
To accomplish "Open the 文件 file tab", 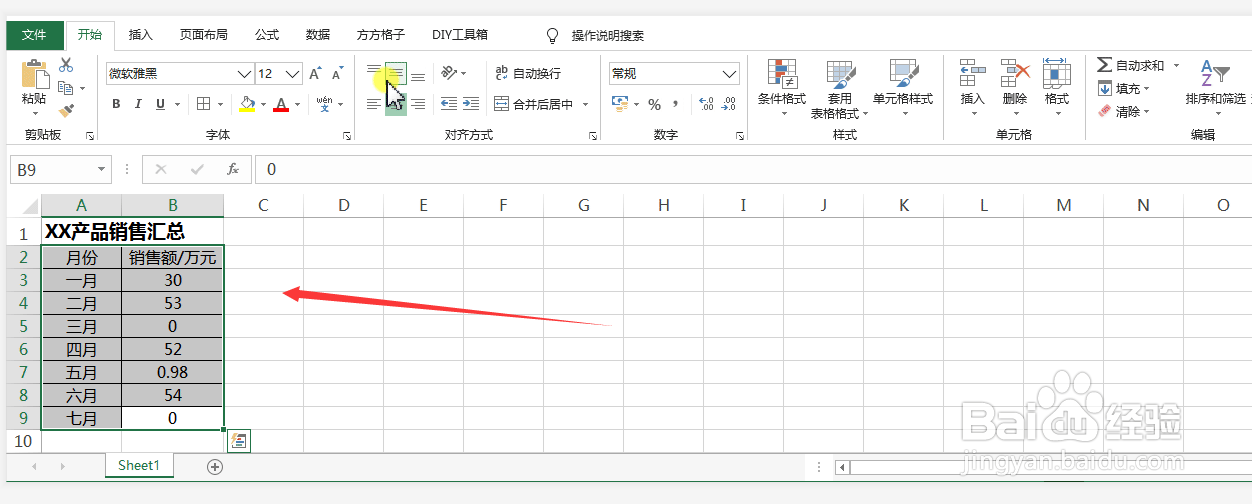I will click(x=35, y=35).
